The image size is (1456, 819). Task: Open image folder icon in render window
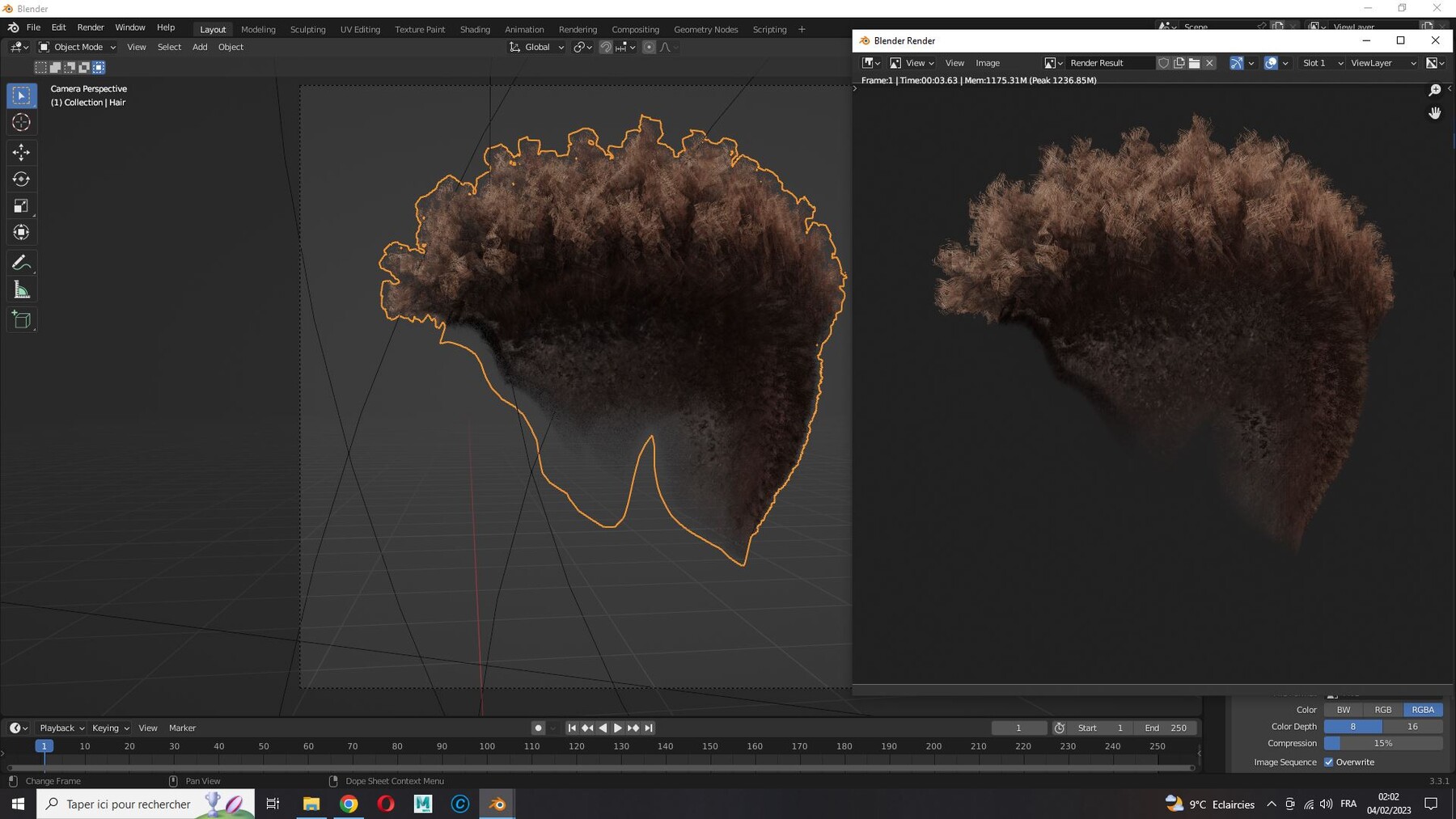[x=1194, y=63]
